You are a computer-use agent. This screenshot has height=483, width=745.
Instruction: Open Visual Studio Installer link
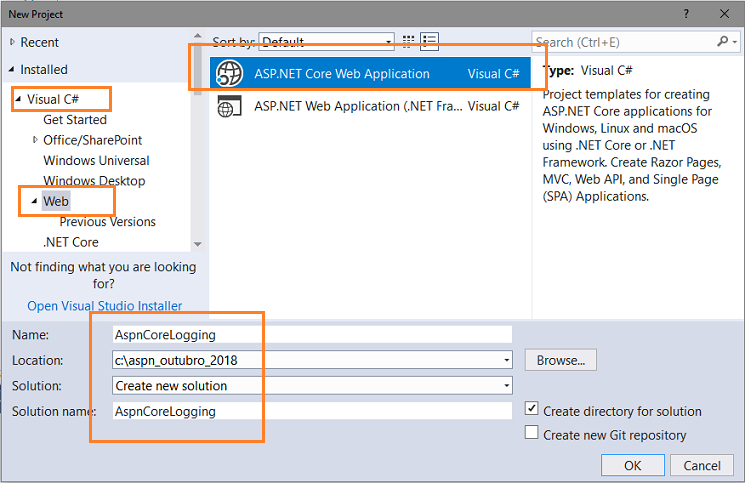point(105,306)
